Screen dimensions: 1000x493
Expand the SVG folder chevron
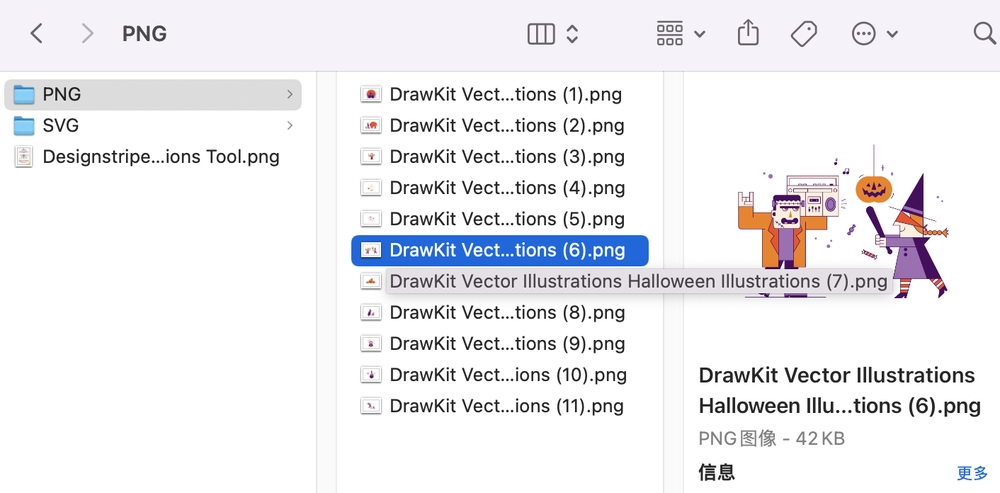pyautogui.click(x=290, y=126)
